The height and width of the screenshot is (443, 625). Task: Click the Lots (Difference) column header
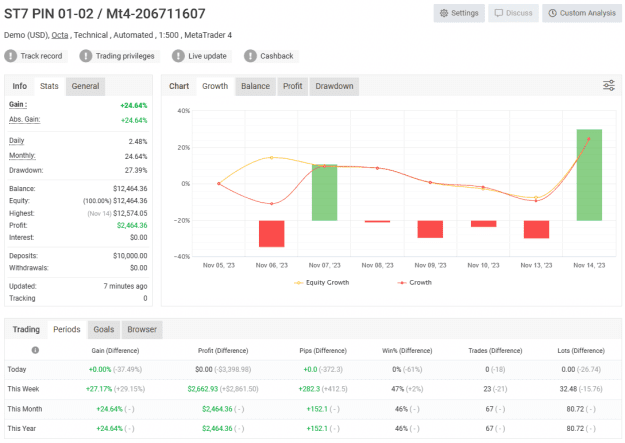click(x=581, y=350)
